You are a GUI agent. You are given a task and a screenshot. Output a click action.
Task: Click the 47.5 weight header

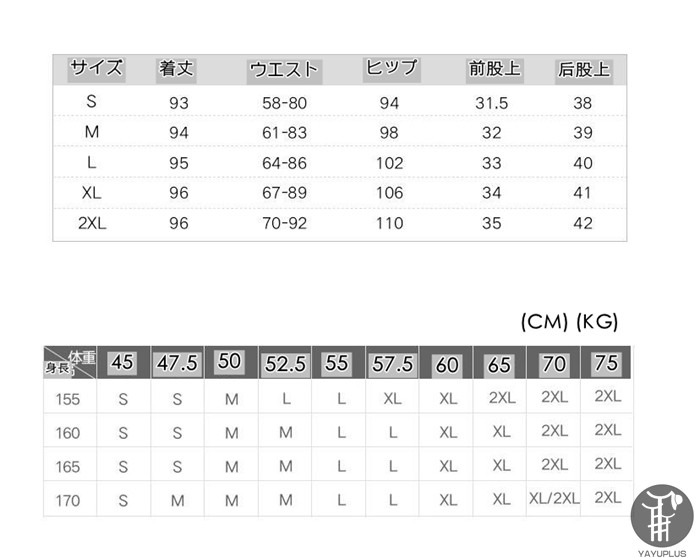177,364
